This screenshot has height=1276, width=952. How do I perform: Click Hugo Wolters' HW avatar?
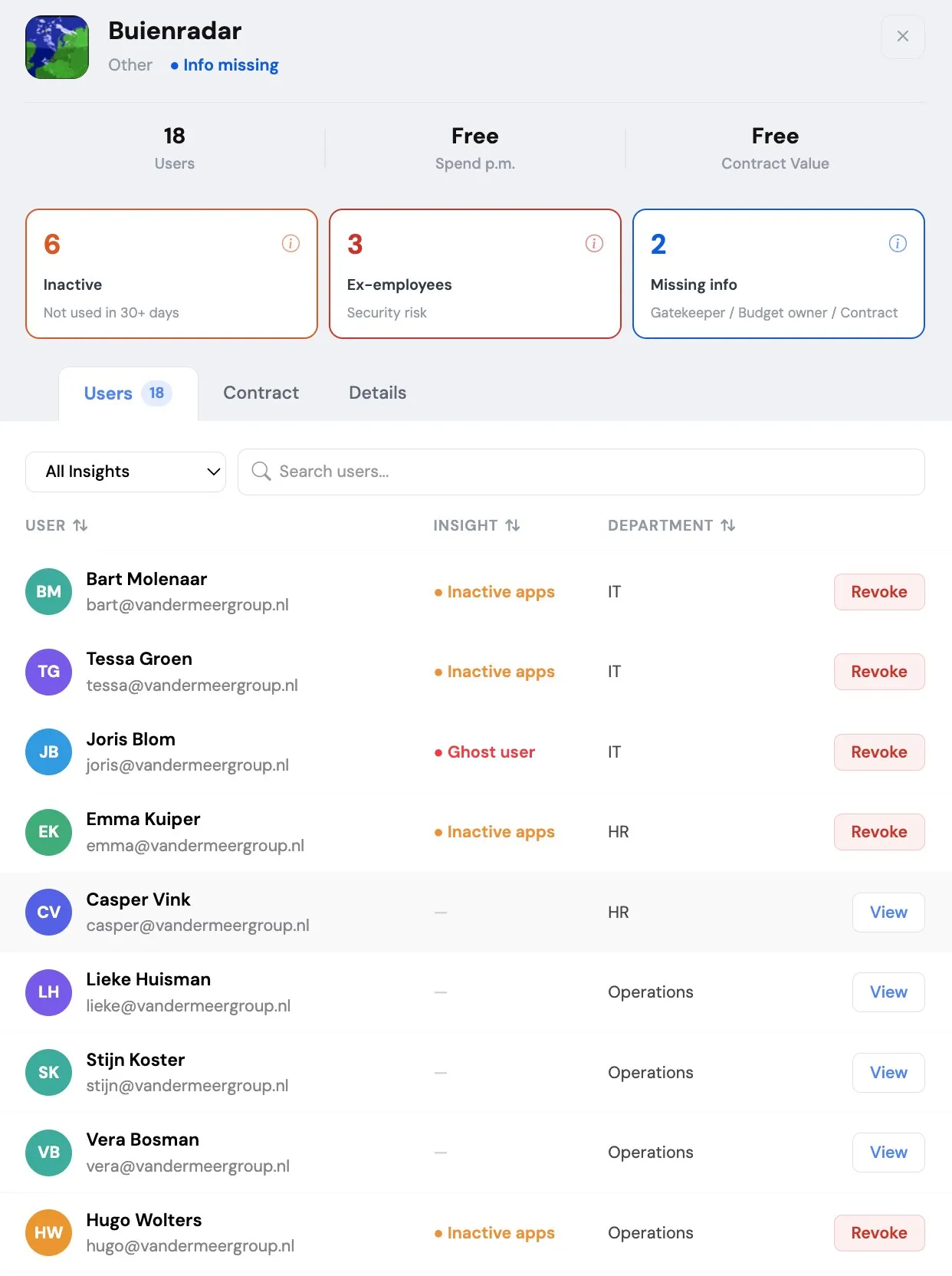(x=48, y=1232)
